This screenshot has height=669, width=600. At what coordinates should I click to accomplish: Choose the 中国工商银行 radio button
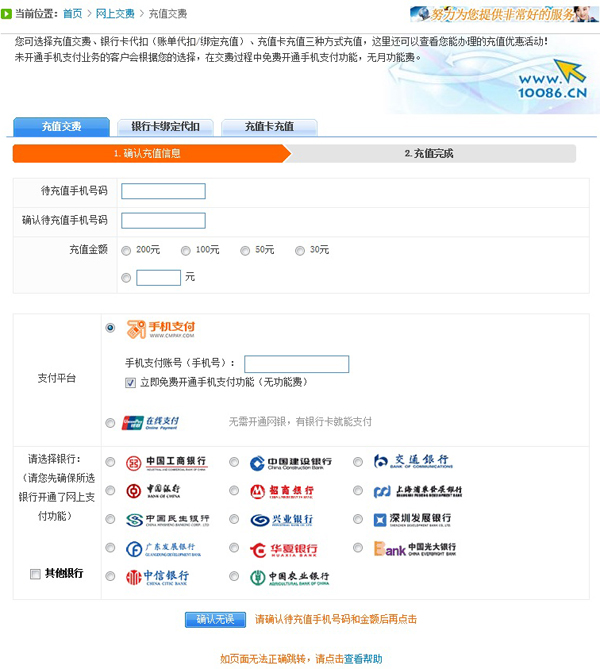pyautogui.click(x=110, y=462)
